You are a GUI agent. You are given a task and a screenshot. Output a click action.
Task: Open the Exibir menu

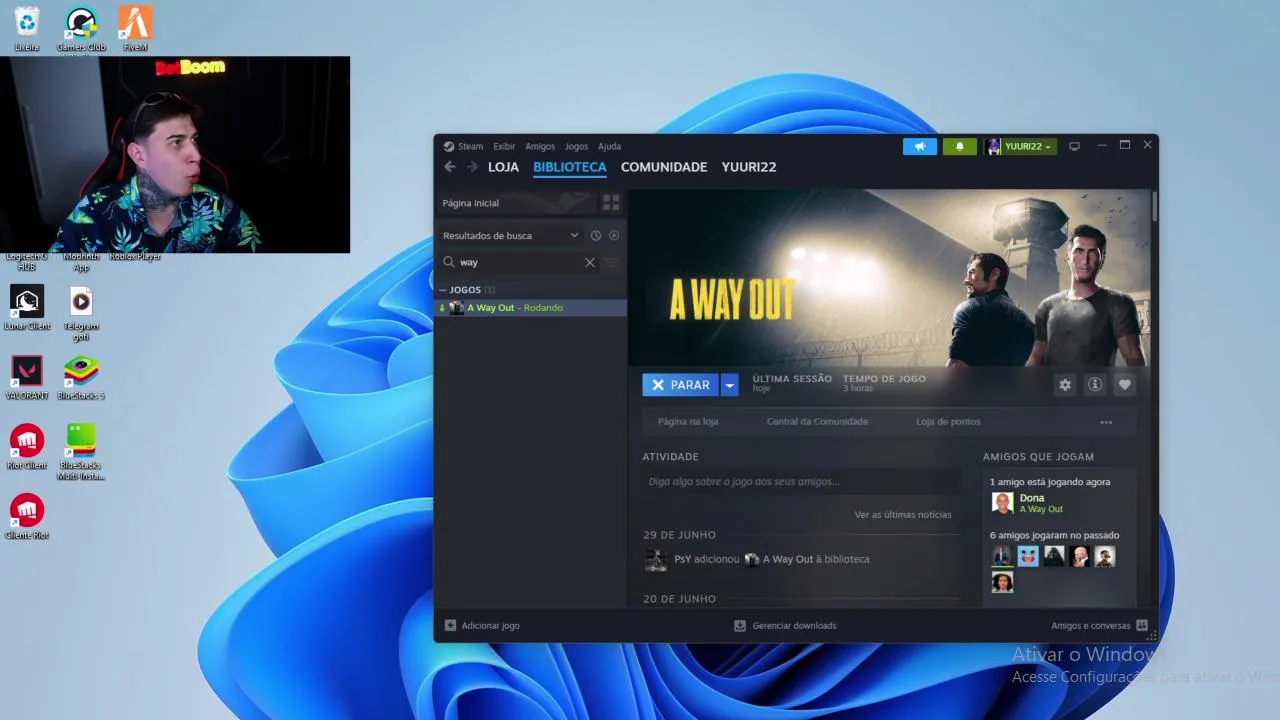pyautogui.click(x=504, y=146)
